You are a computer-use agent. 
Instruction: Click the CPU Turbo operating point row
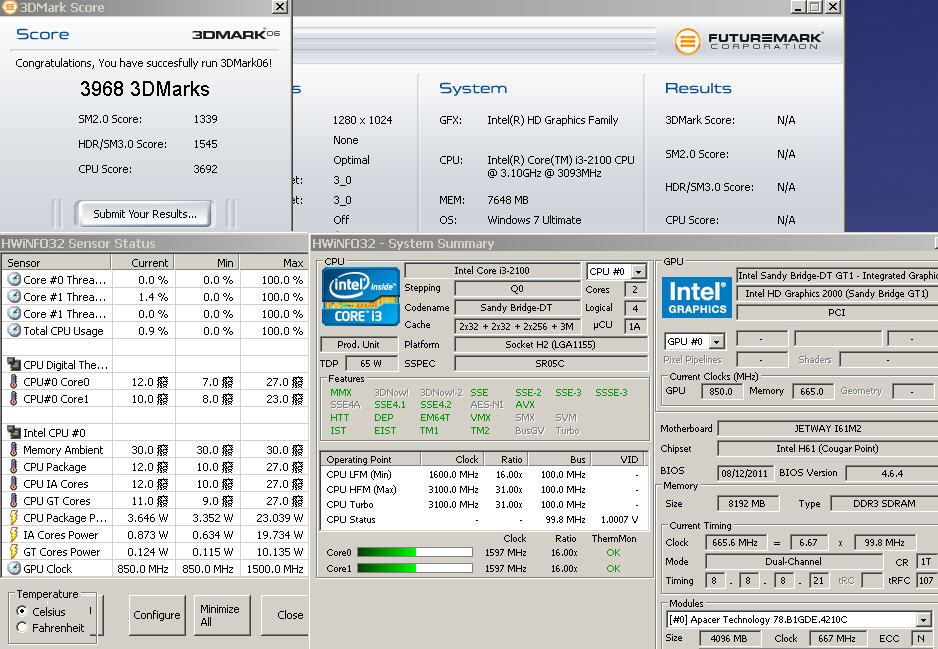point(485,504)
